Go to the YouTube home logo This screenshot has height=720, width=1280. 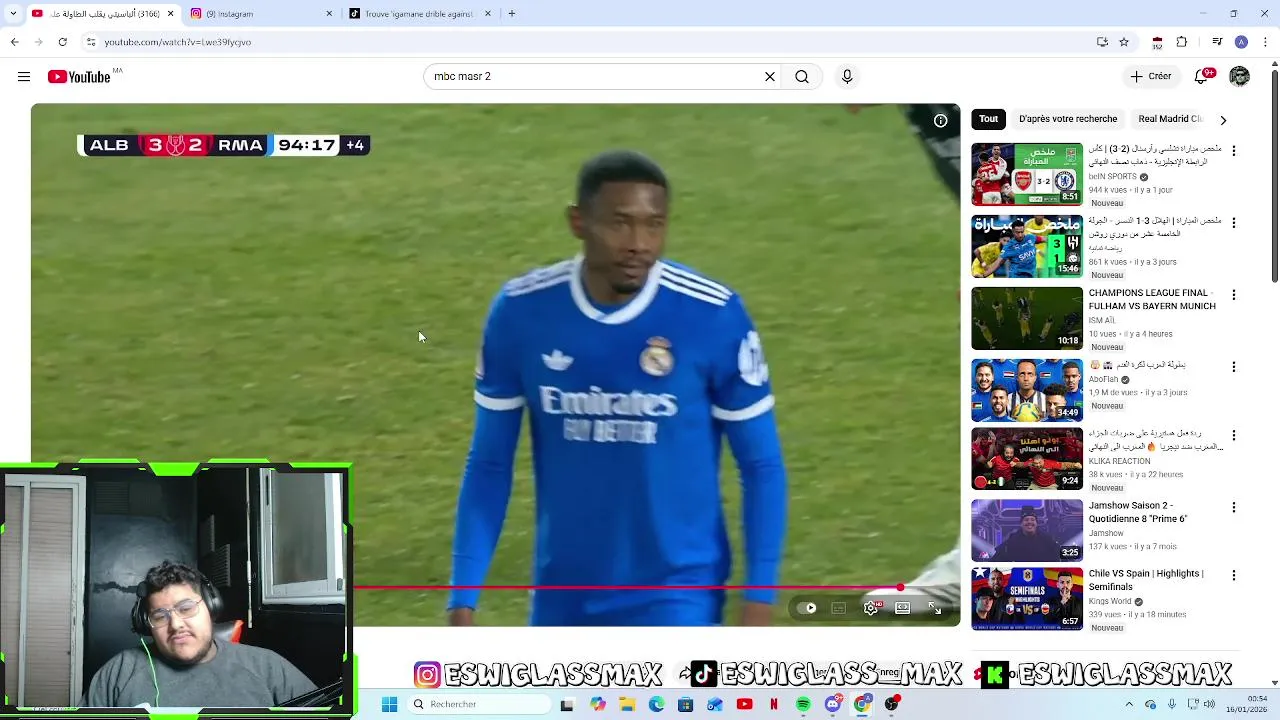79,77
